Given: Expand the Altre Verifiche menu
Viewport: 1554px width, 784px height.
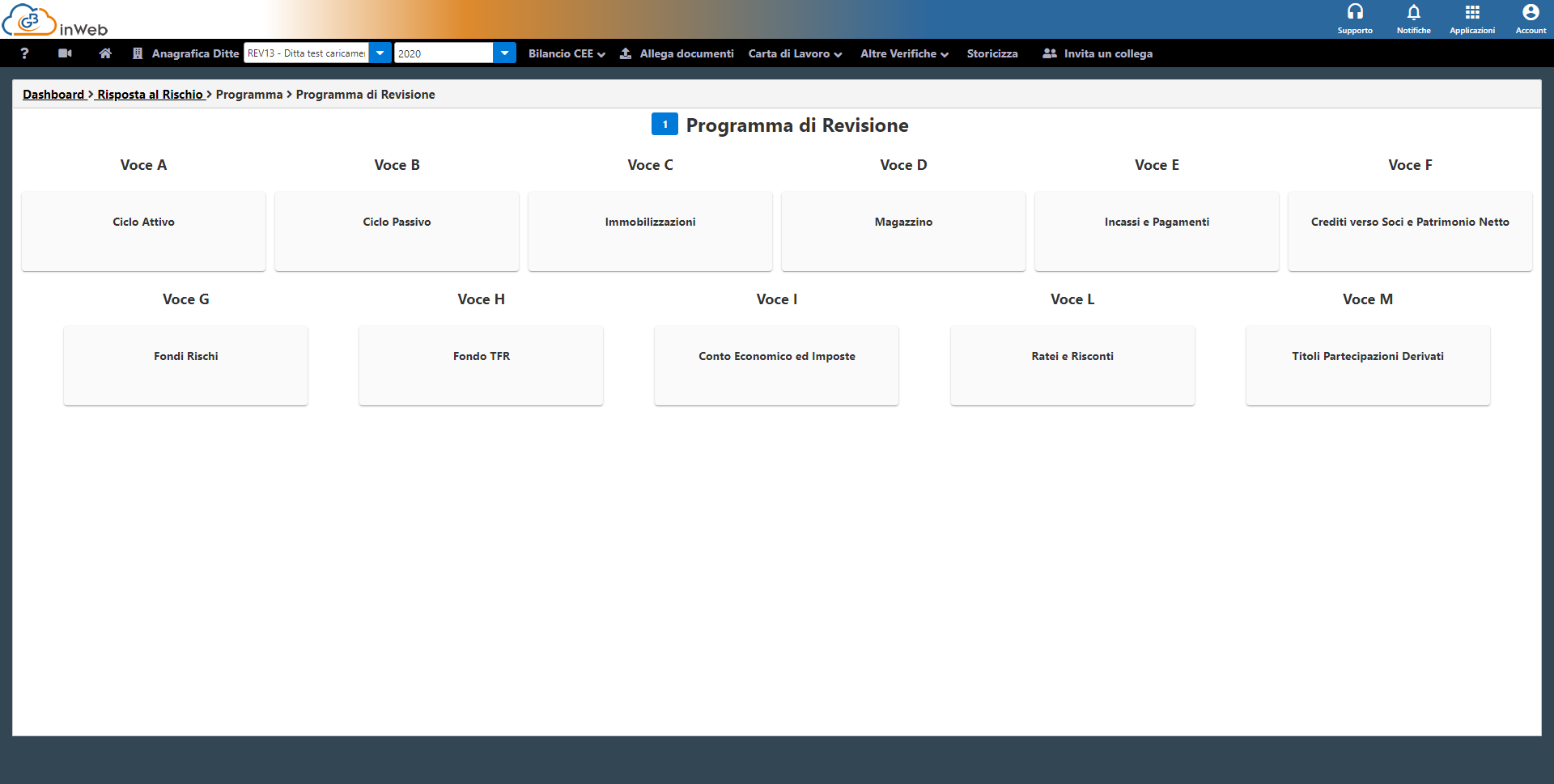Looking at the screenshot, I should pos(904,53).
